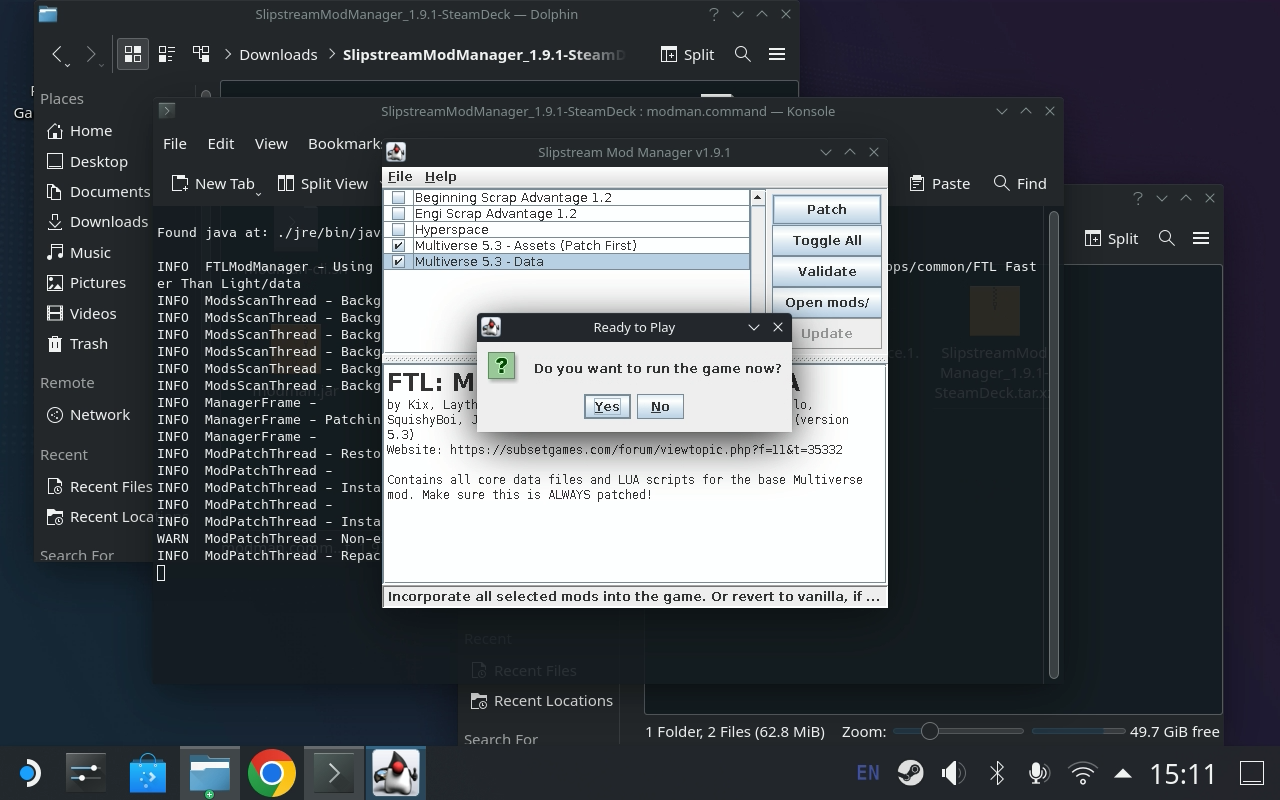
Task: Open Slipstream File menu
Action: pos(400,176)
